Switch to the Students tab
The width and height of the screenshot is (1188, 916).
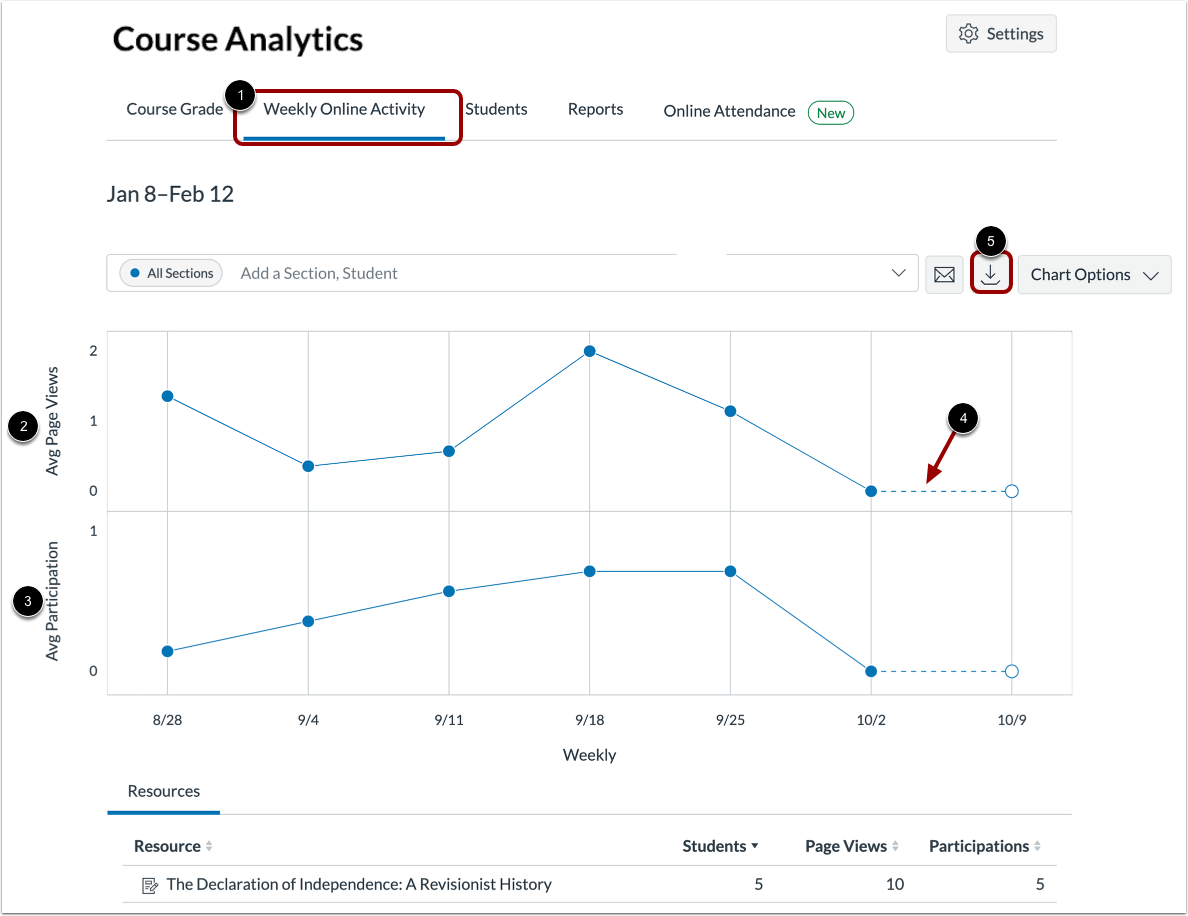(496, 109)
